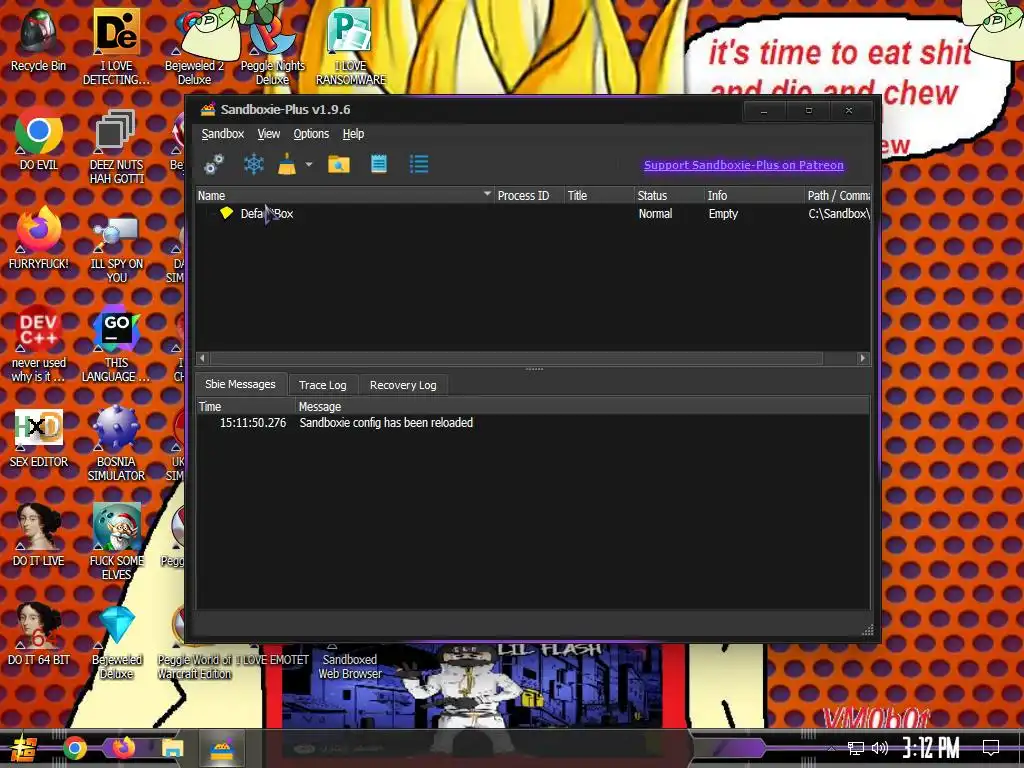1024x768 pixels.
Task: Sort by the Title column header
Action: tap(598, 195)
